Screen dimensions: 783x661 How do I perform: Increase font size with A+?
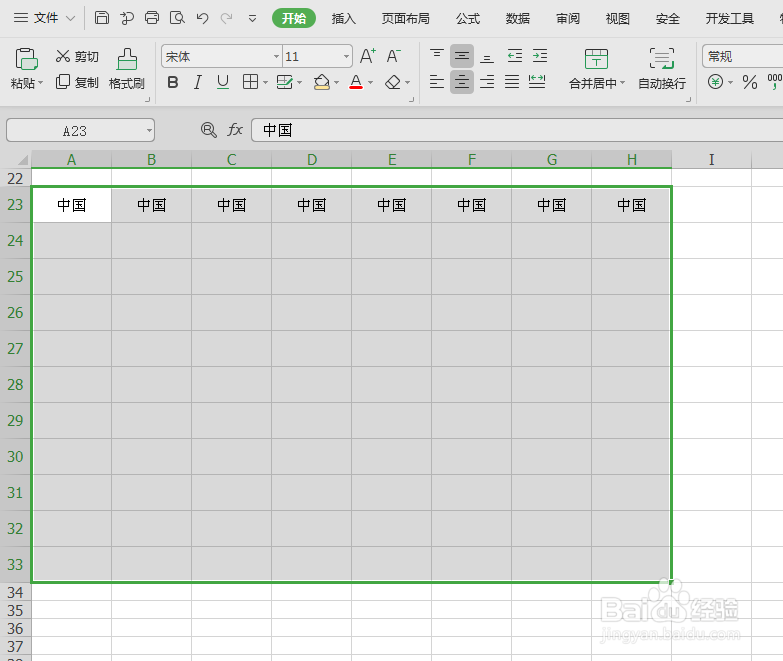[x=368, y=56]
